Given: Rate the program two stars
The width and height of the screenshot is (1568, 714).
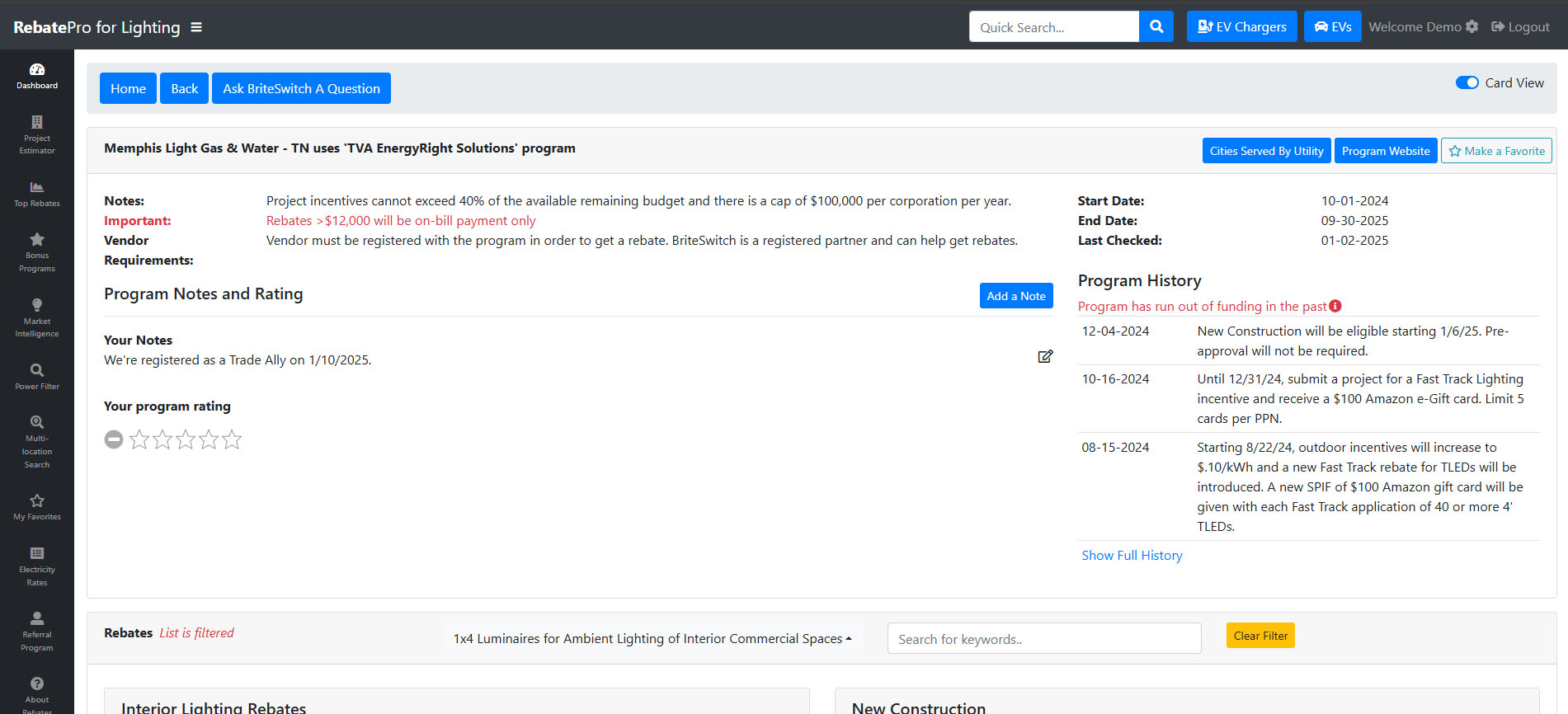Looking at the screenshot, I should pyautogui.click(x=162, y=439).
